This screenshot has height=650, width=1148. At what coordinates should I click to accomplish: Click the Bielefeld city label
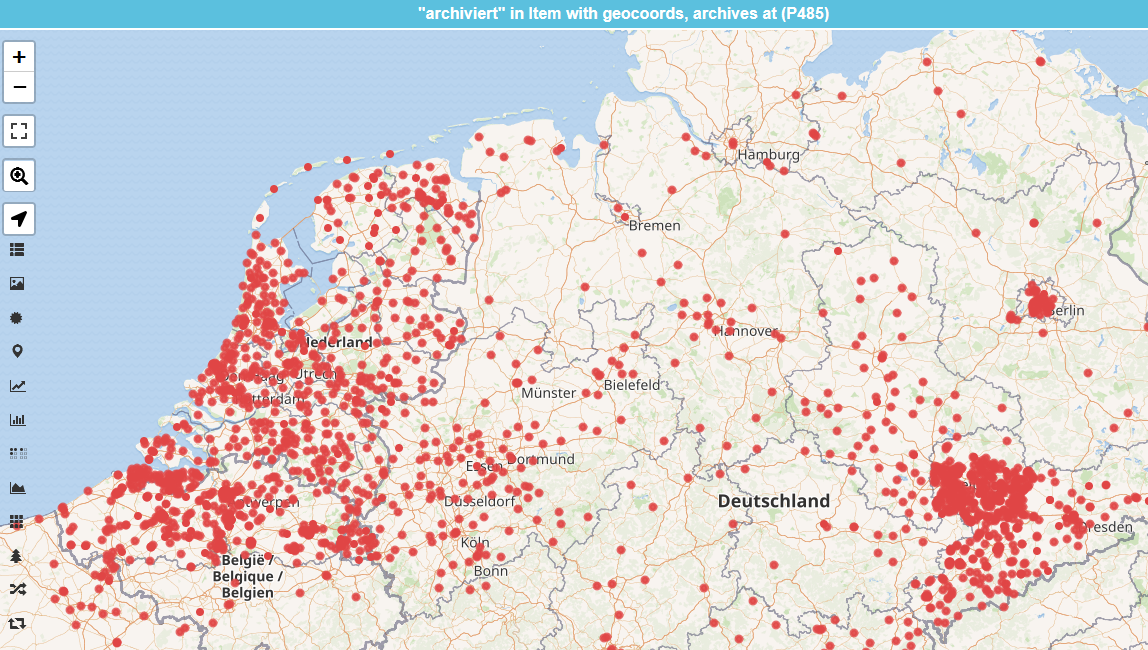click(632, 384)
